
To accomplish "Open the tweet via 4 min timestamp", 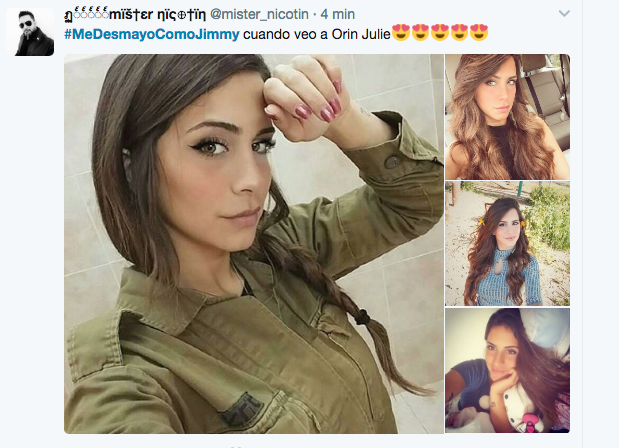I will click(338, 14).
